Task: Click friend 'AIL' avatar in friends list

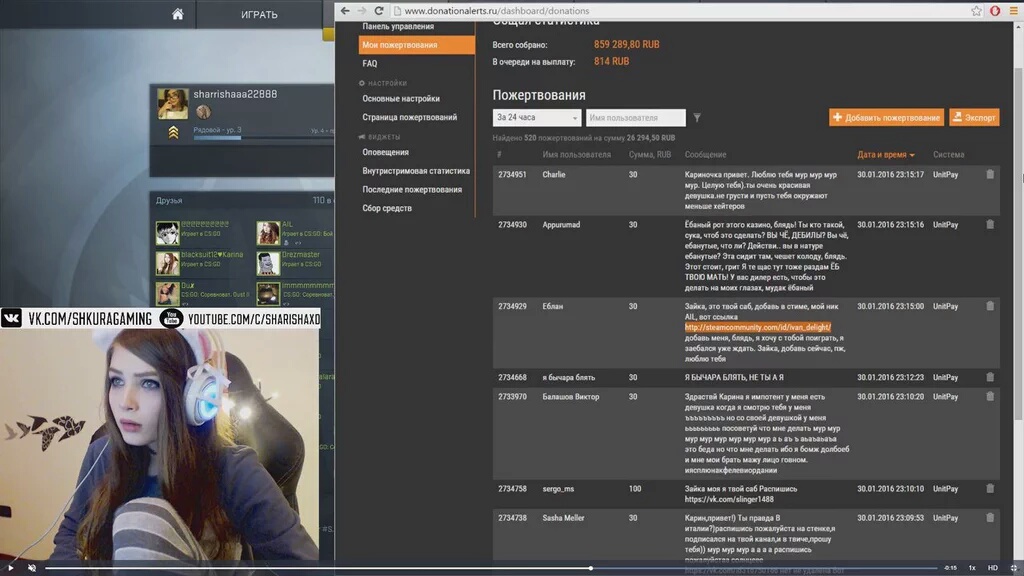Action: pyautogui.click(x=268, y=232)
